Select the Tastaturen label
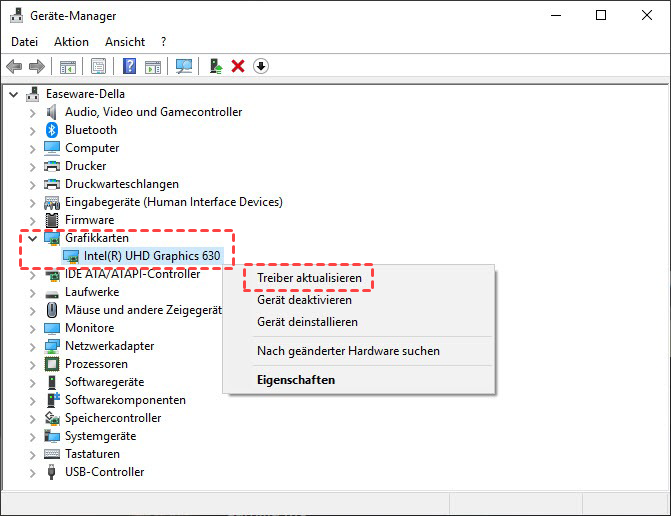 point(92,454)
